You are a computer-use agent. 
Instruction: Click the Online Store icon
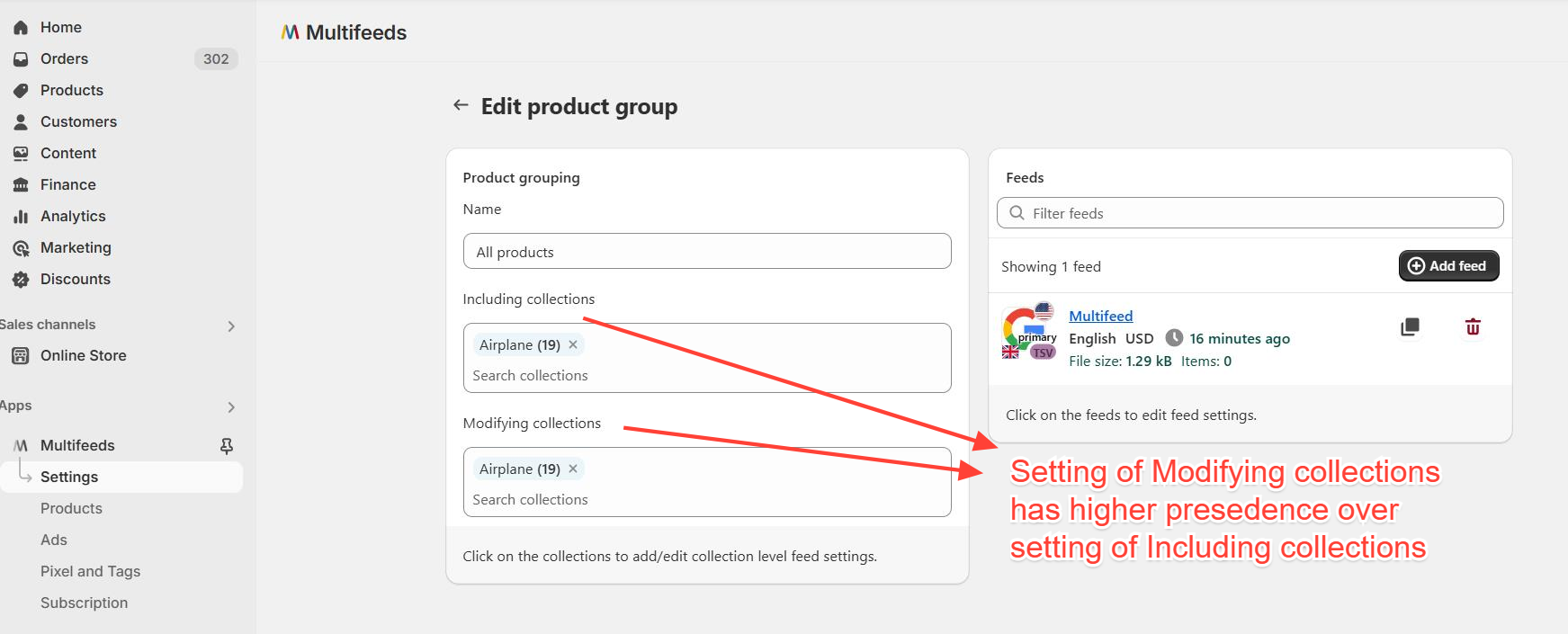(21, 356)
